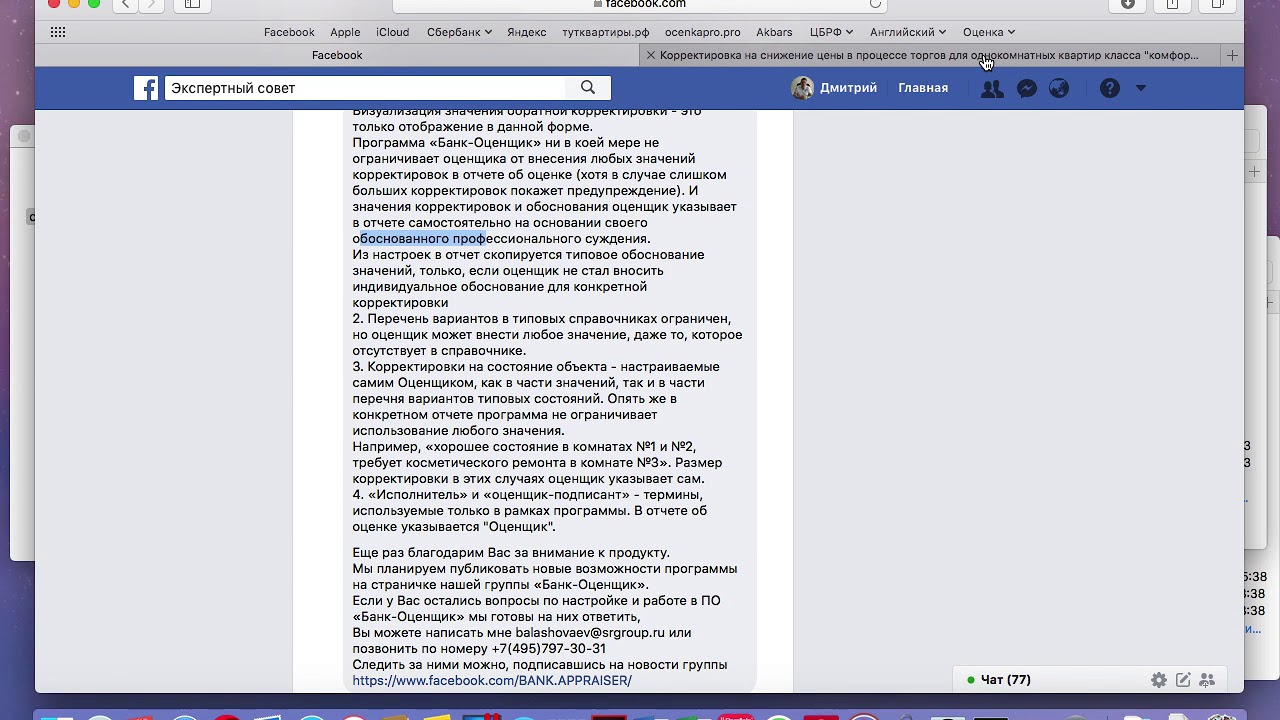The image size is (1280, 720).
Task: Click line starting '3. Корректировки на состояние'
Action: tap(536, 367)
